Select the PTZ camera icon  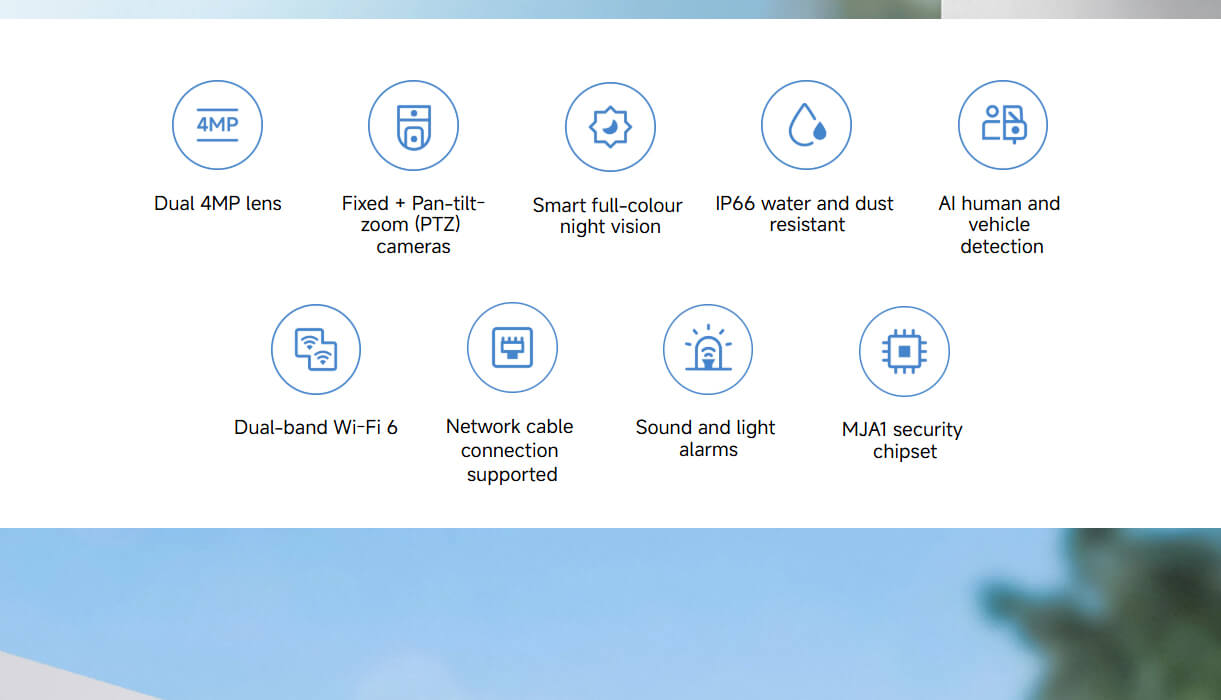pyautogui.click(x=413, y=126)
